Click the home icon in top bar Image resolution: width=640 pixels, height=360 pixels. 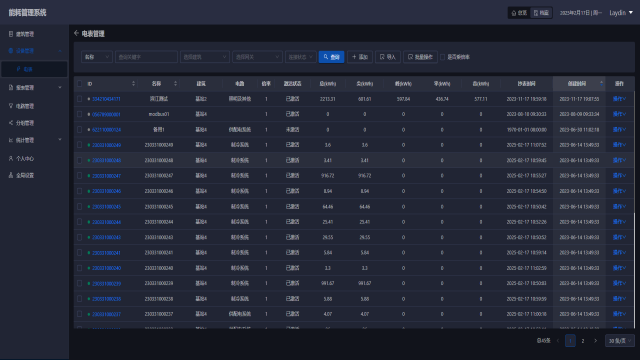(514, 13)
